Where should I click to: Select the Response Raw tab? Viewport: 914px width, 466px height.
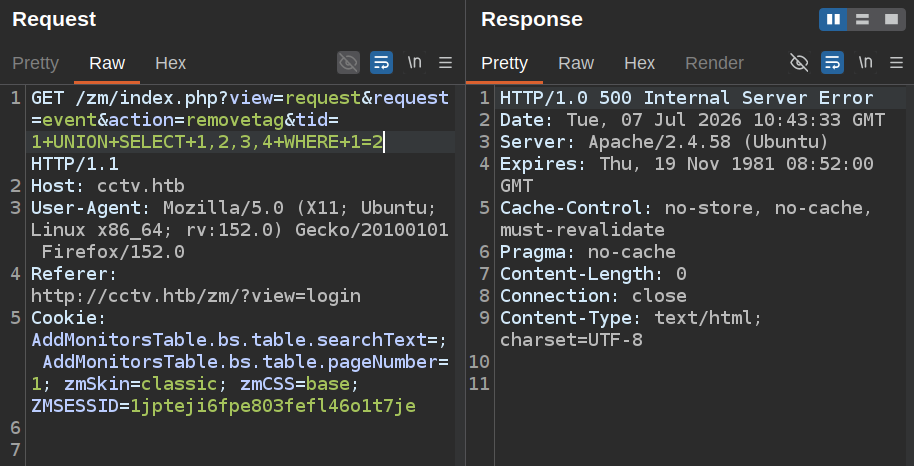(576, 63)
